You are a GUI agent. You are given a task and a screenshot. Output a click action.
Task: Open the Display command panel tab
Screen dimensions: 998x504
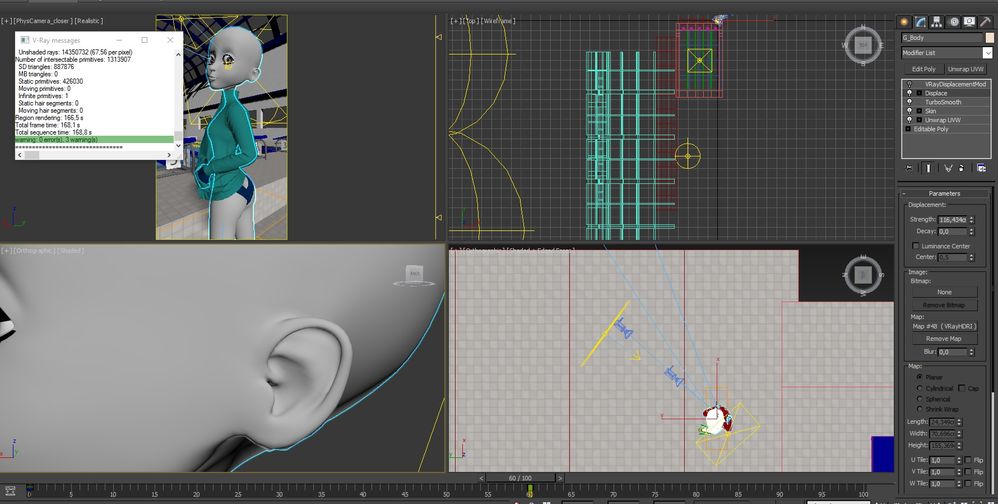pyautogui.click(x=969, y=22)
